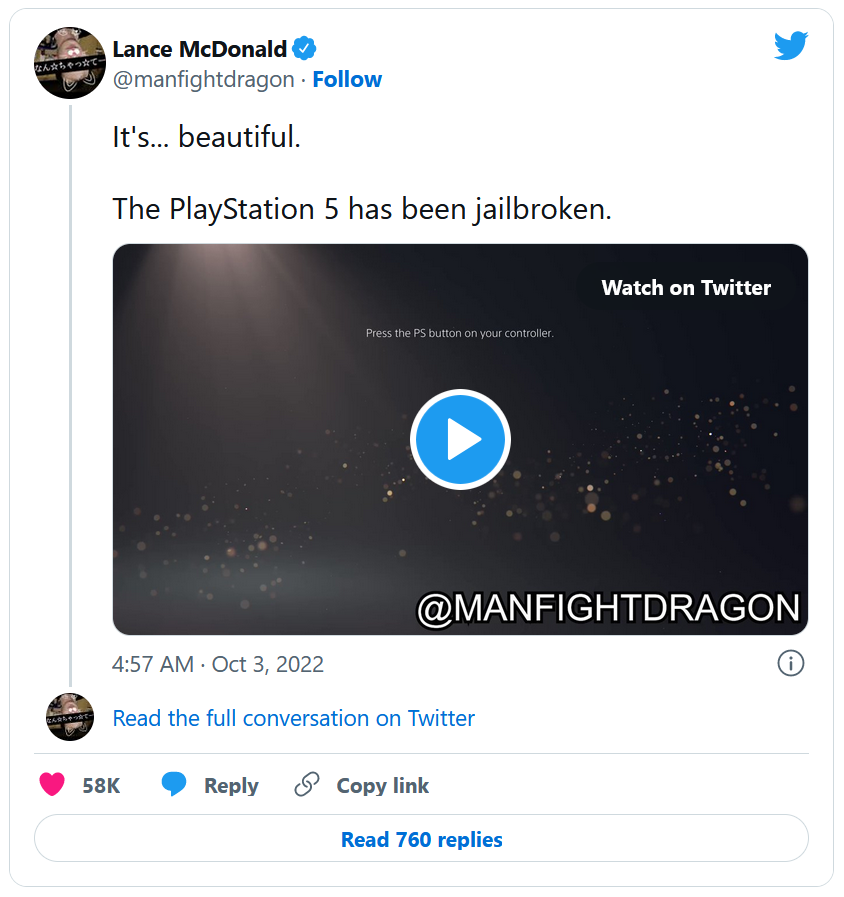Click the Copy link text label
The width and height of the screenshot is (844, 897).
coord(382,786)
